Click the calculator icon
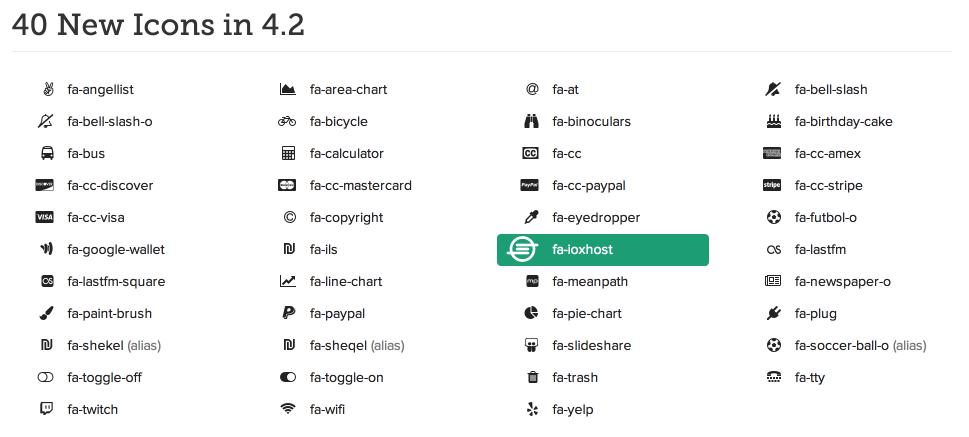 click(x=288, y=154)
